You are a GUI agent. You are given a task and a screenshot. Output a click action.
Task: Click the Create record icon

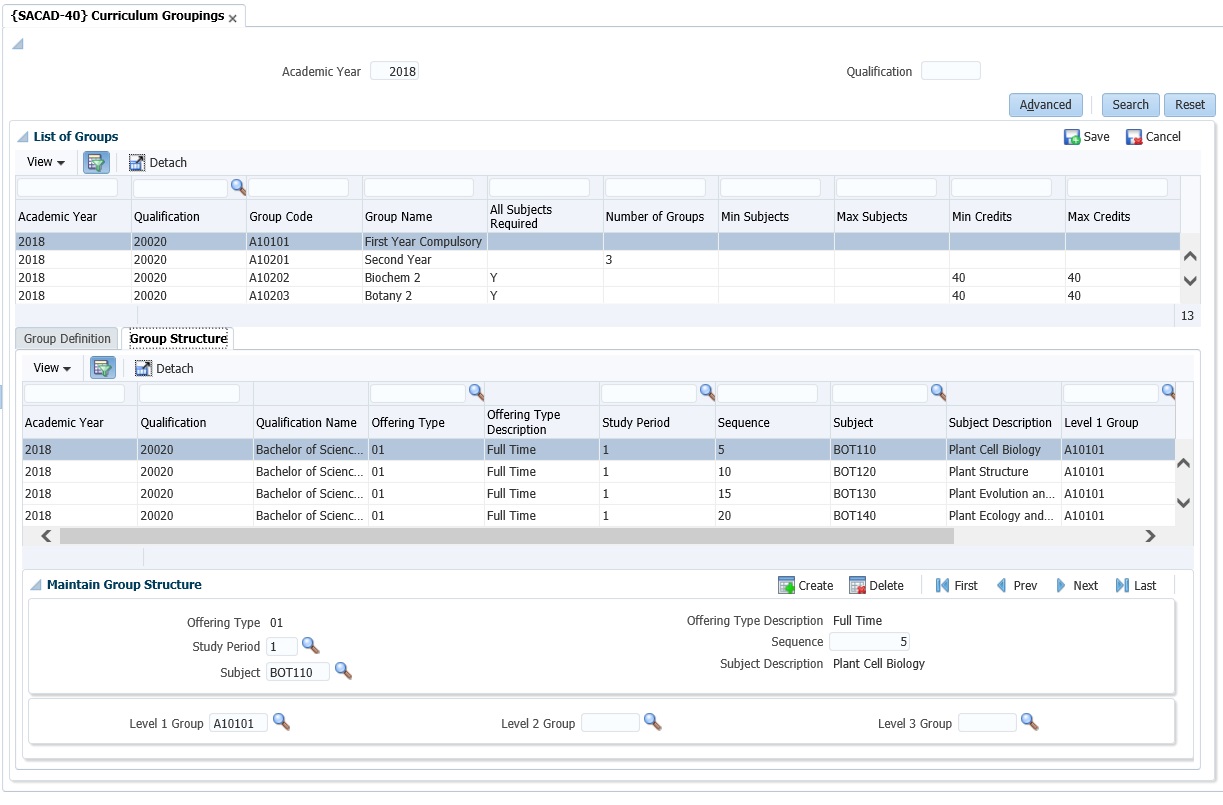point(787,586)
